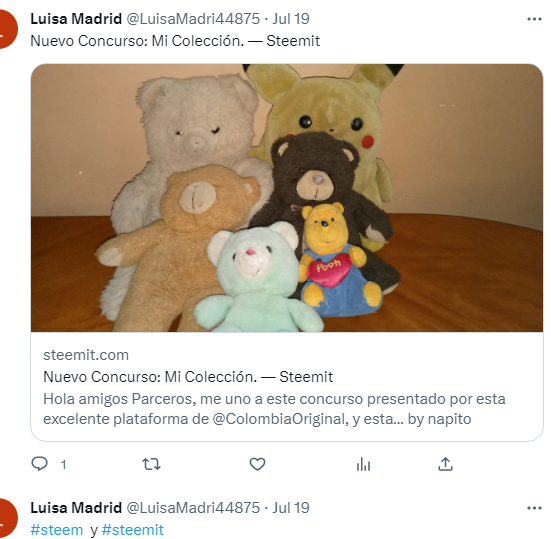Open tweet analytics bar chart icon
This screenshot has height=539, width=551.
(x=363, y=464)
